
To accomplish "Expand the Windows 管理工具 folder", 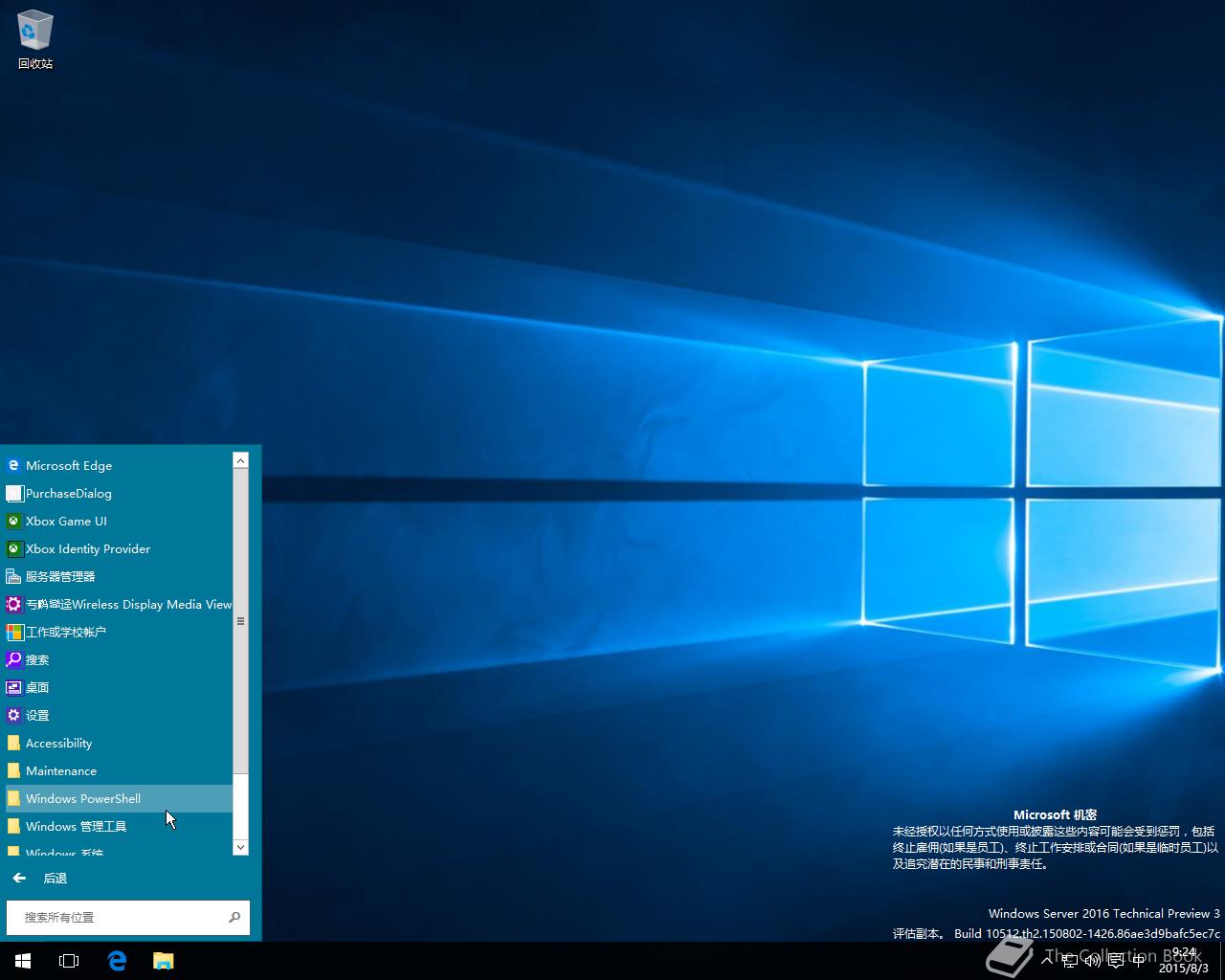I will tap(117, 826).
